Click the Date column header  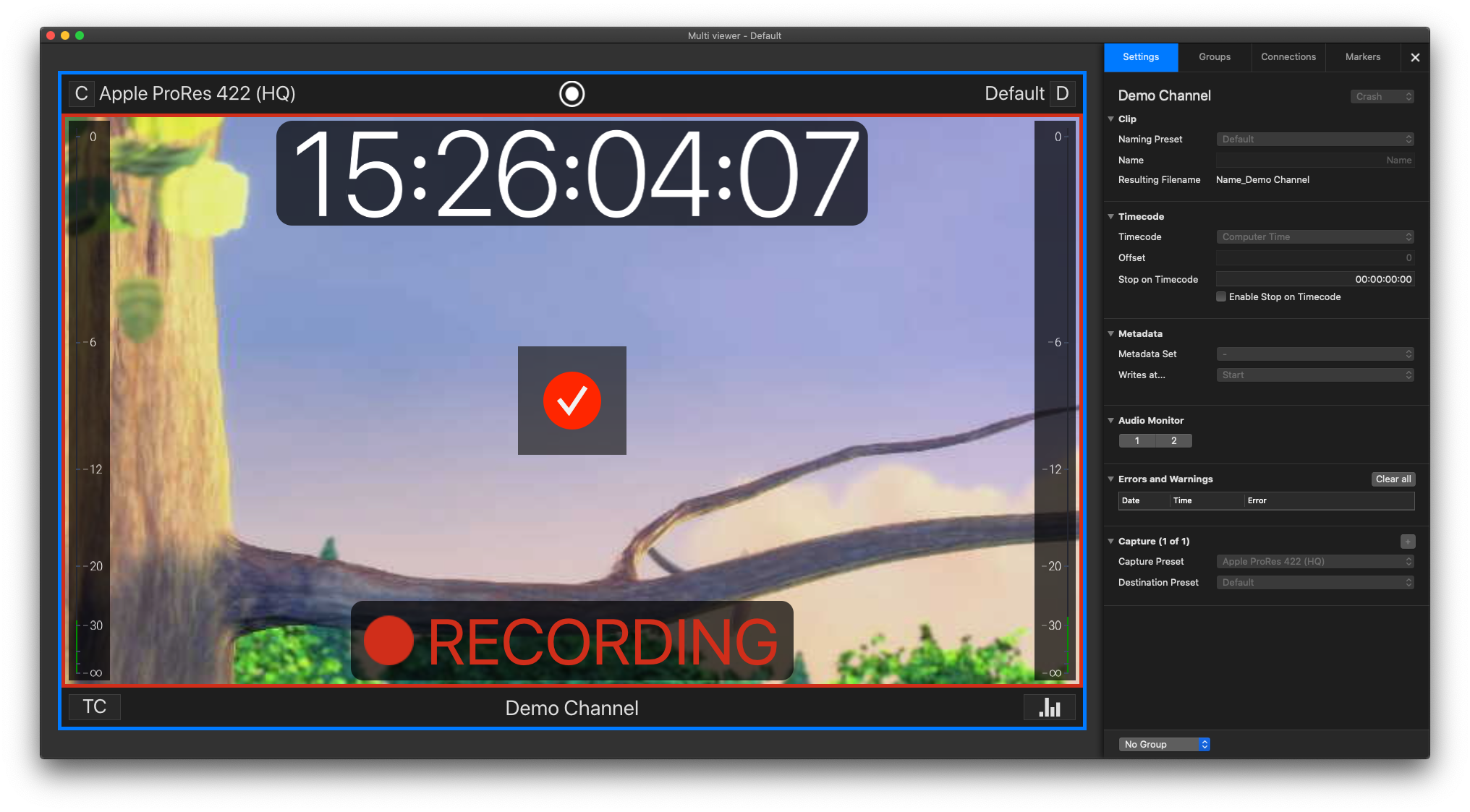tap(1144, 501)
